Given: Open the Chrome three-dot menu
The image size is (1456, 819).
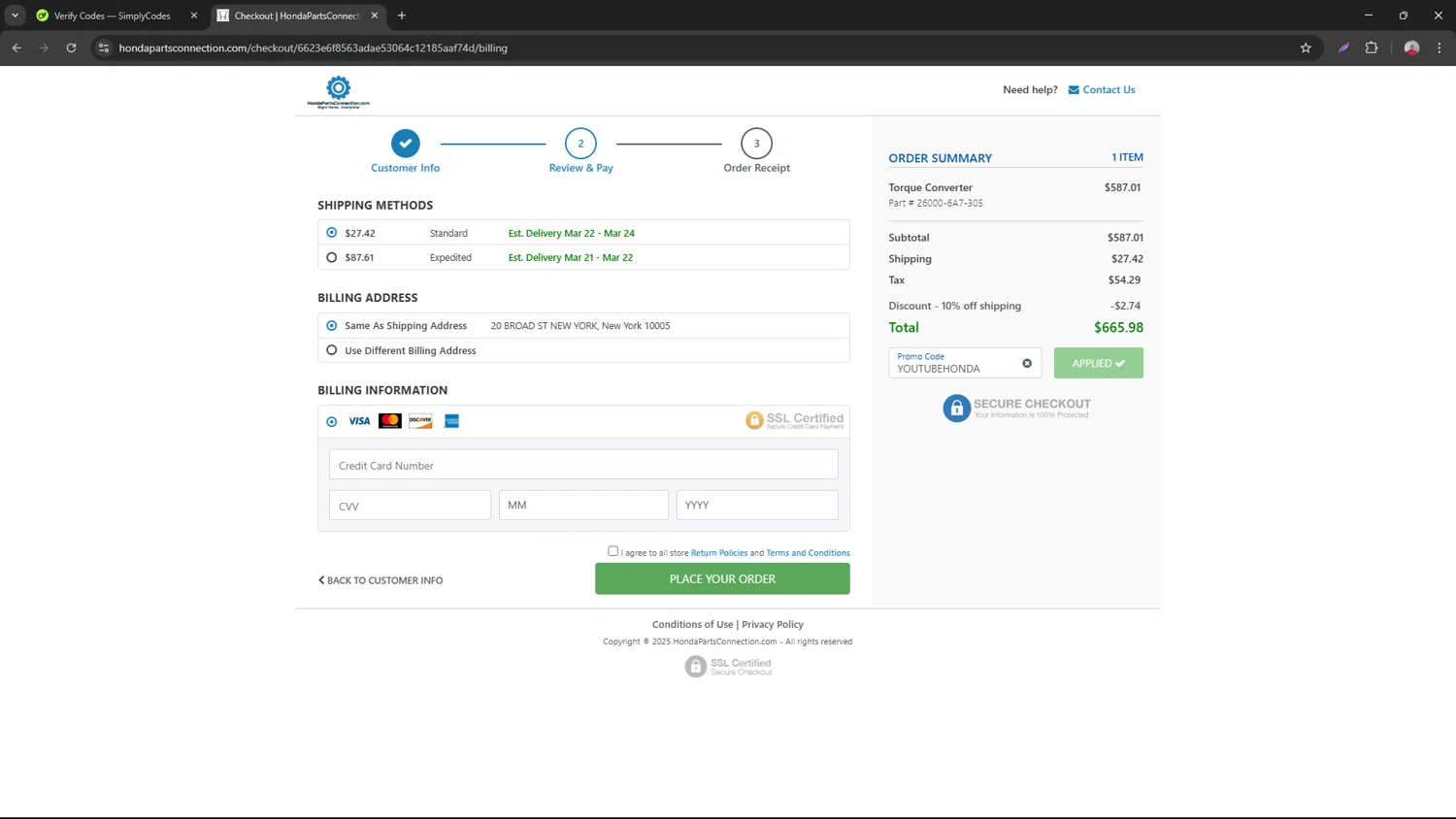Looking at the screenshot, I should pos(1439,48).
